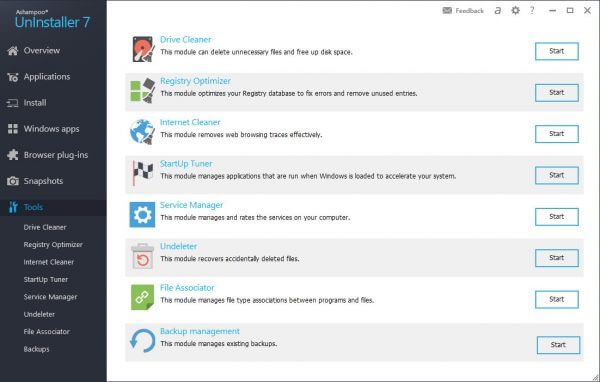
Task: Select Backups in the Tools submenu
Action: point(36,349)
